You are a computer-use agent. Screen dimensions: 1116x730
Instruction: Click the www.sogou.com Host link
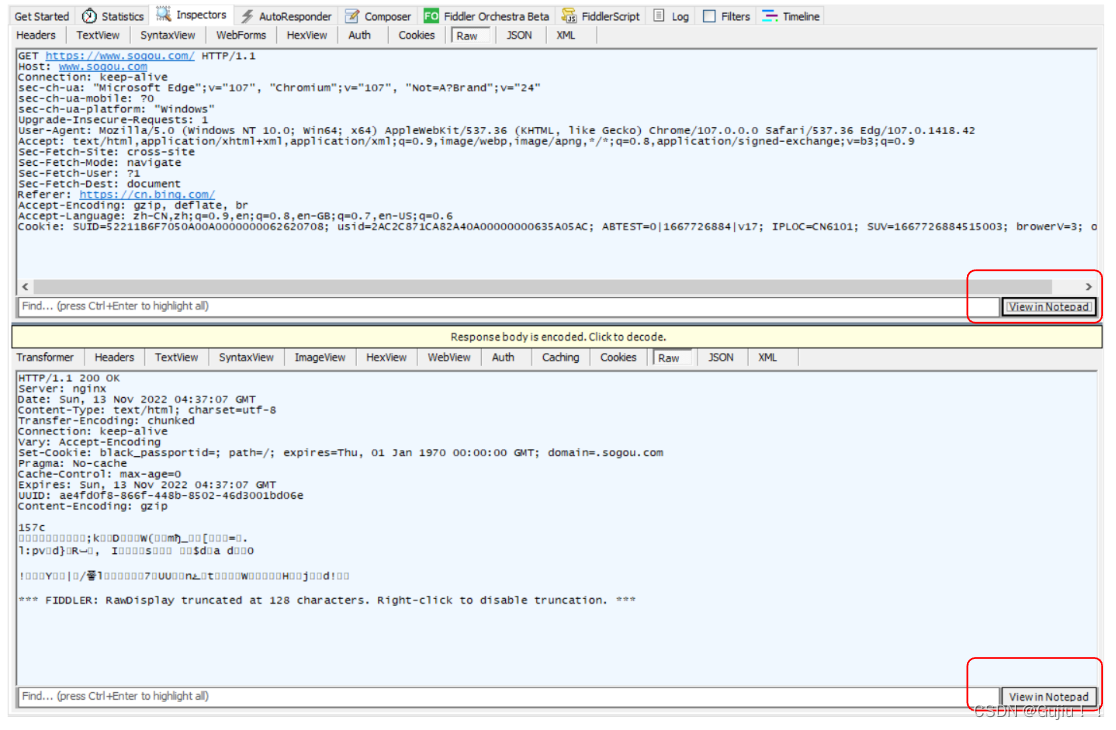(x=102, y=66)
